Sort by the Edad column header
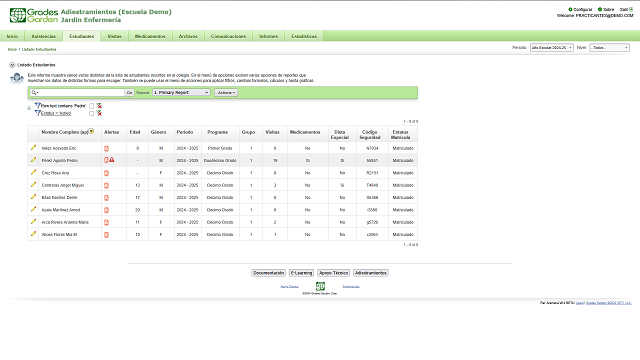 point(135,132)
